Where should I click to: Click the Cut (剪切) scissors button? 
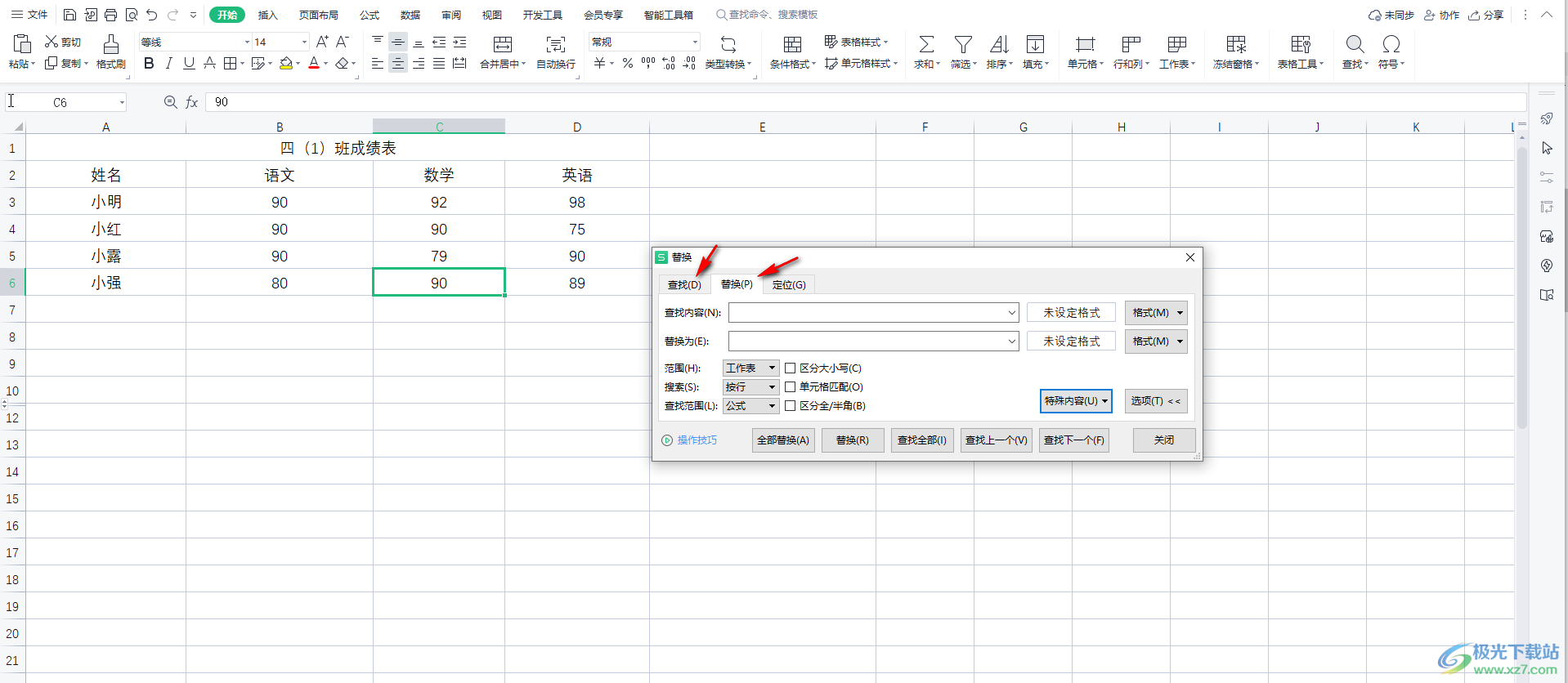pos(63,42)
